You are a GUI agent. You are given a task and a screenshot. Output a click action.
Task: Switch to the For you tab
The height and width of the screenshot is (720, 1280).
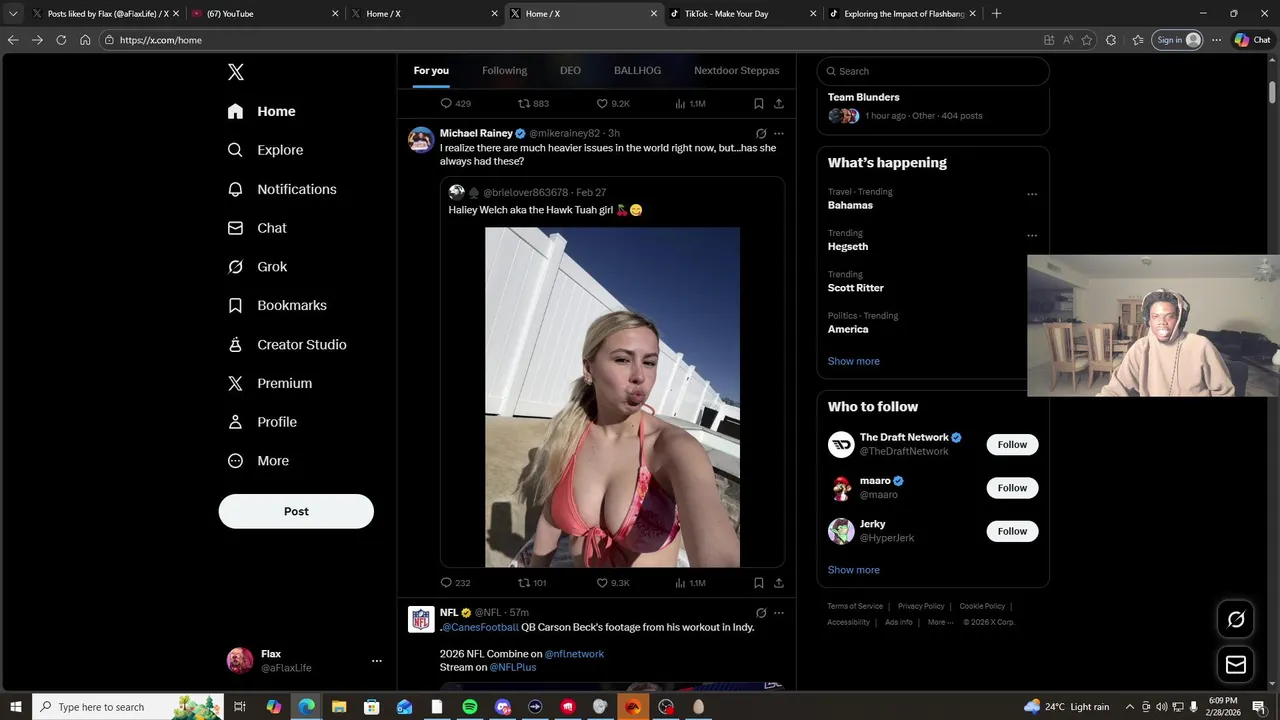[431, 71]
